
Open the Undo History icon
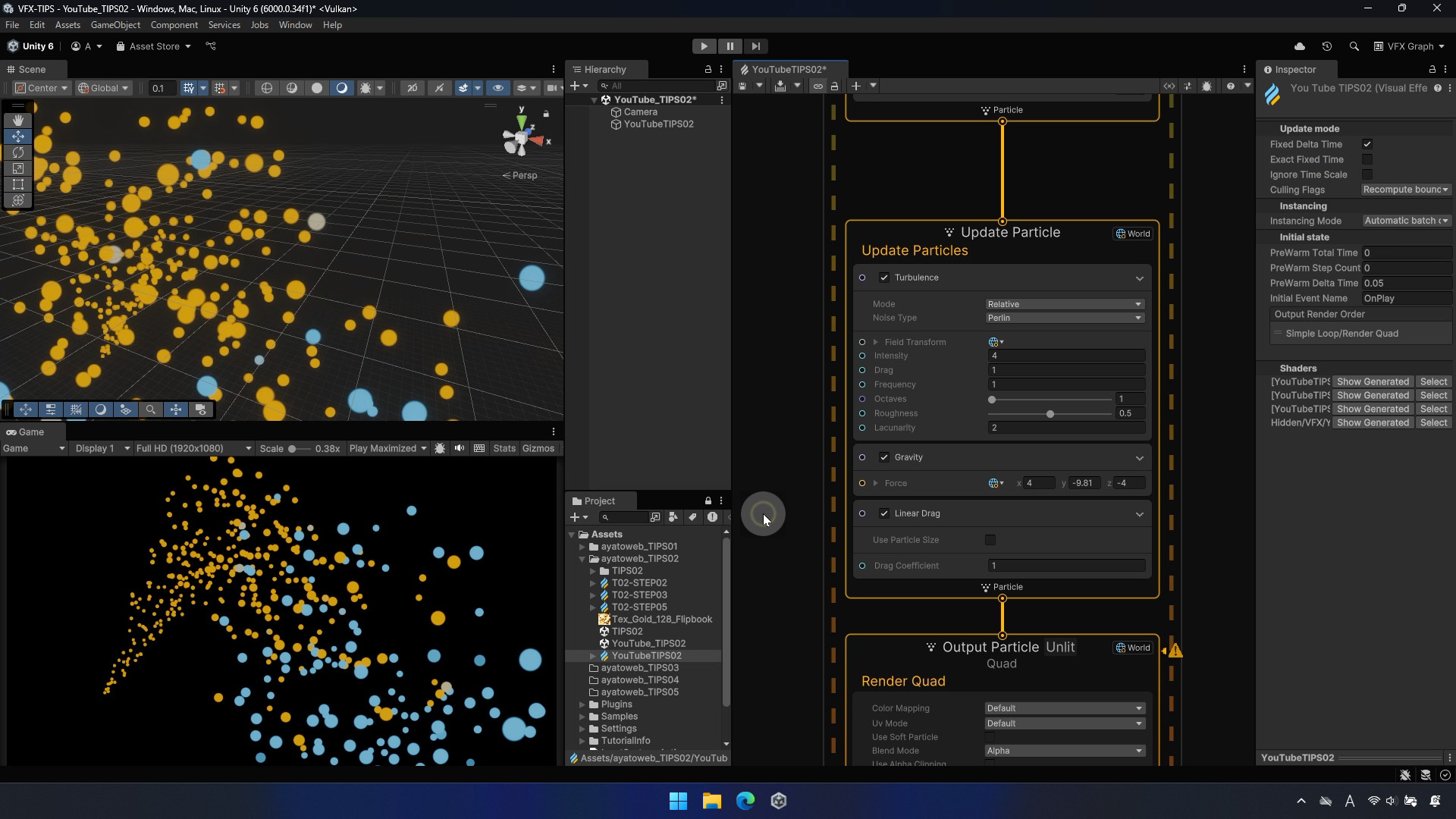1326,46
